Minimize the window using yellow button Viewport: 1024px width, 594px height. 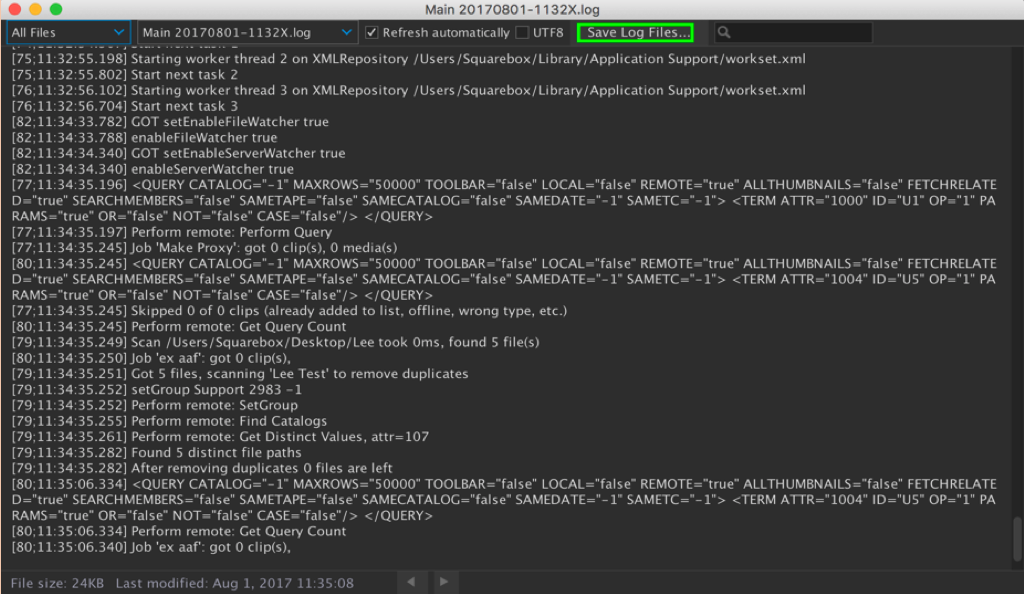click(34, 9)
